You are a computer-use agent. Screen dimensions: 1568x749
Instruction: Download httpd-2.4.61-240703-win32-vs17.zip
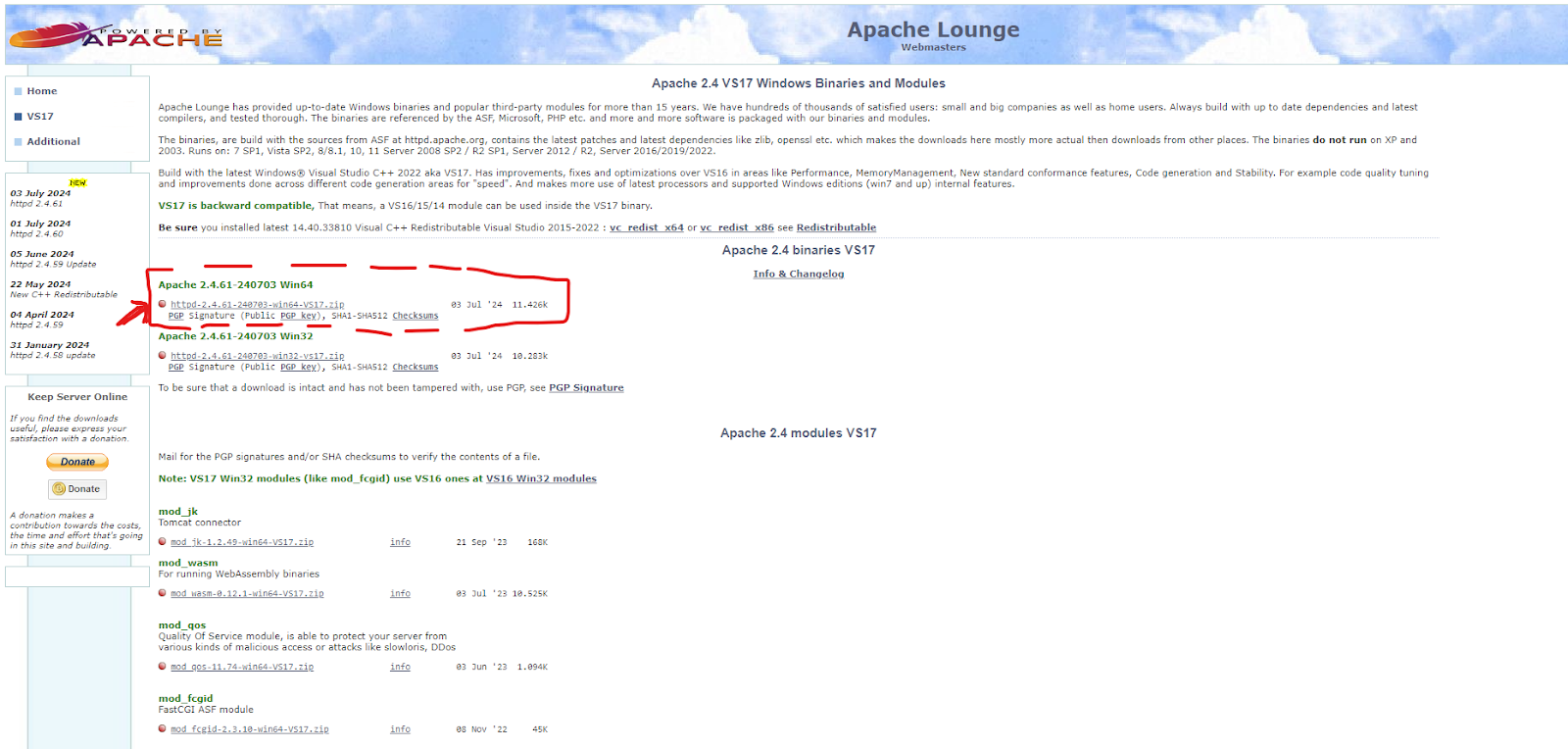tap(258, 356)
